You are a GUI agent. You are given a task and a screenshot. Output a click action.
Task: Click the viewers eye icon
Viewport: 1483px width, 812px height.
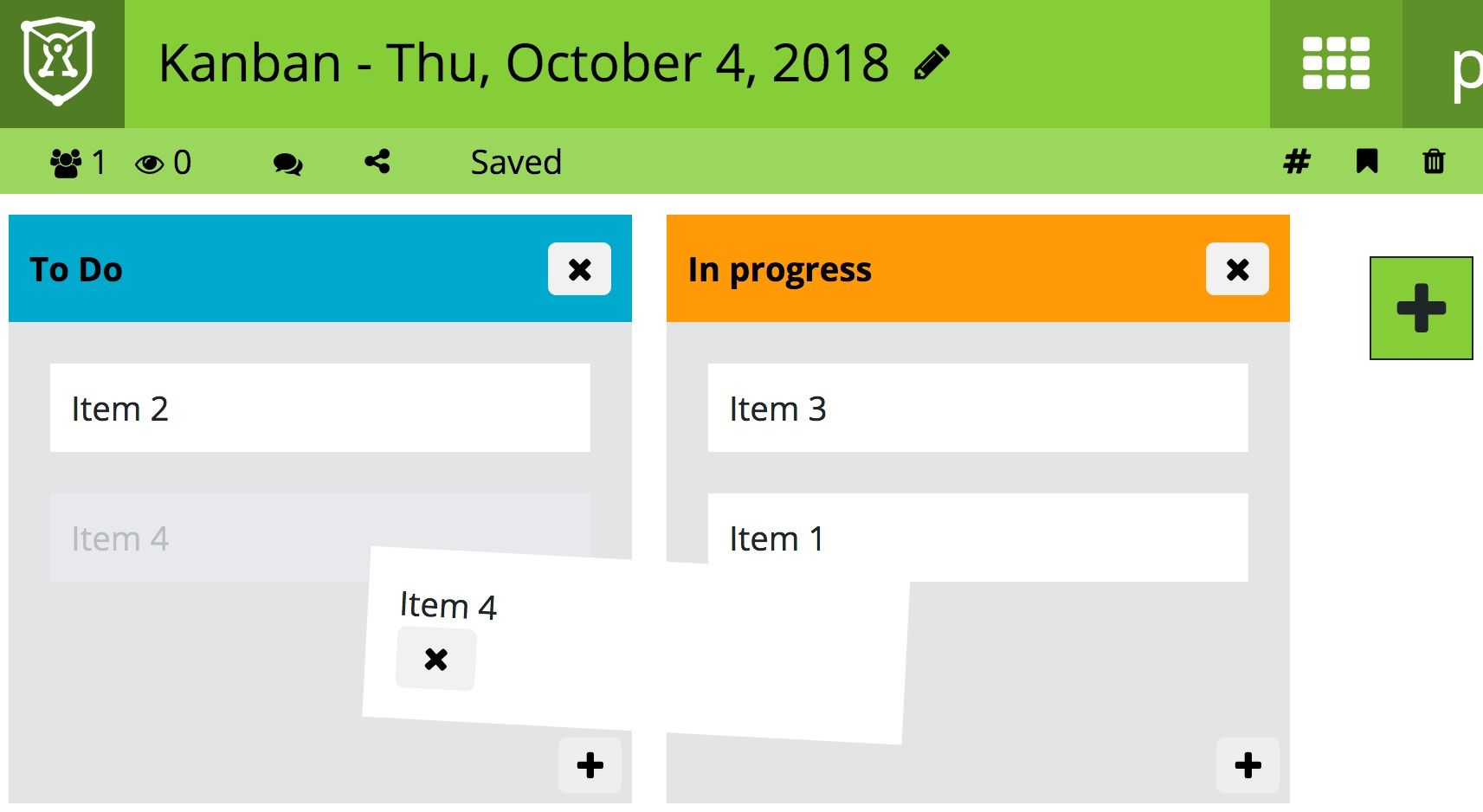149,164
